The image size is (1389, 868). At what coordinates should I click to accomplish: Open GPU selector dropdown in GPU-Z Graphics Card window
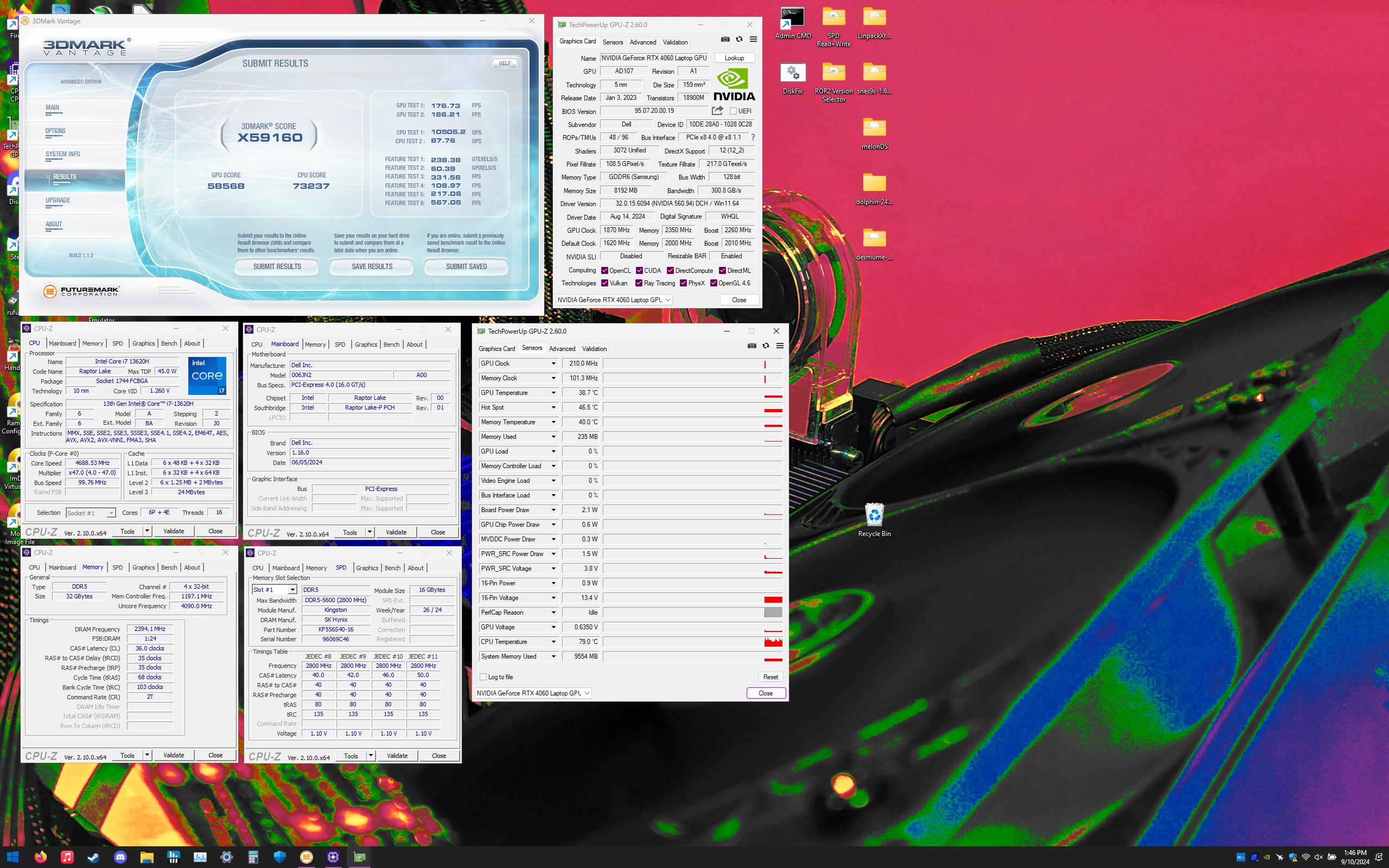point(614,299)
